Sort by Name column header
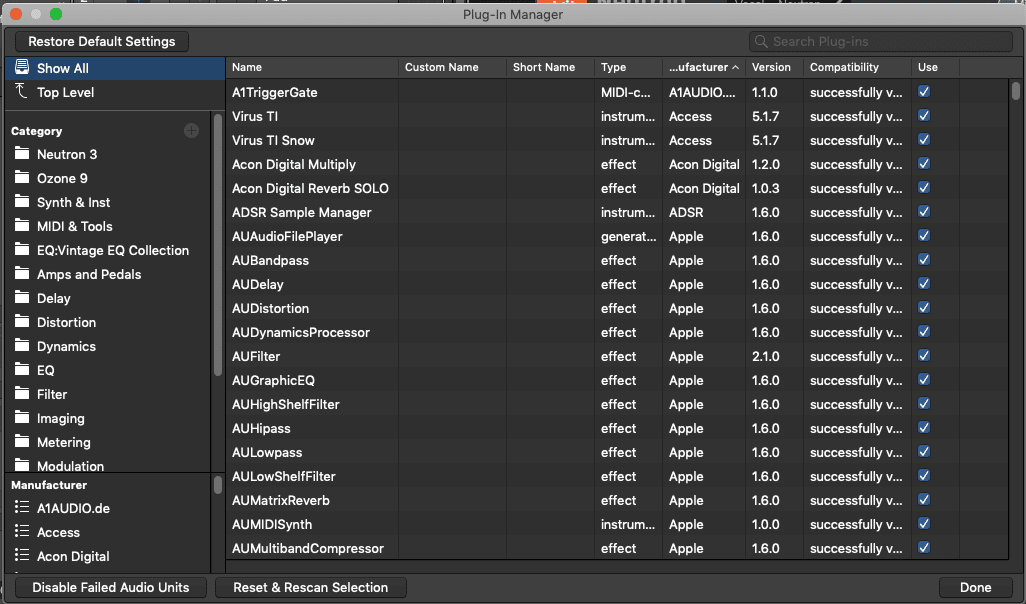Screen dimensions: 1026x604 tap(312, 67)
